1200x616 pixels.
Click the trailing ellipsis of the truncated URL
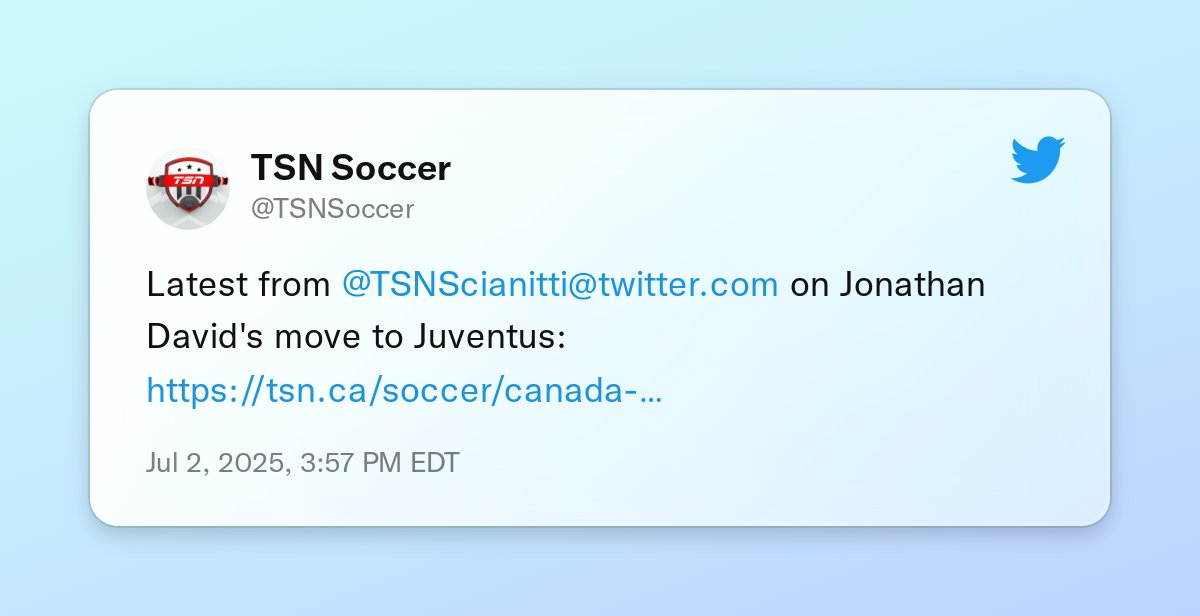coord(650,394)
